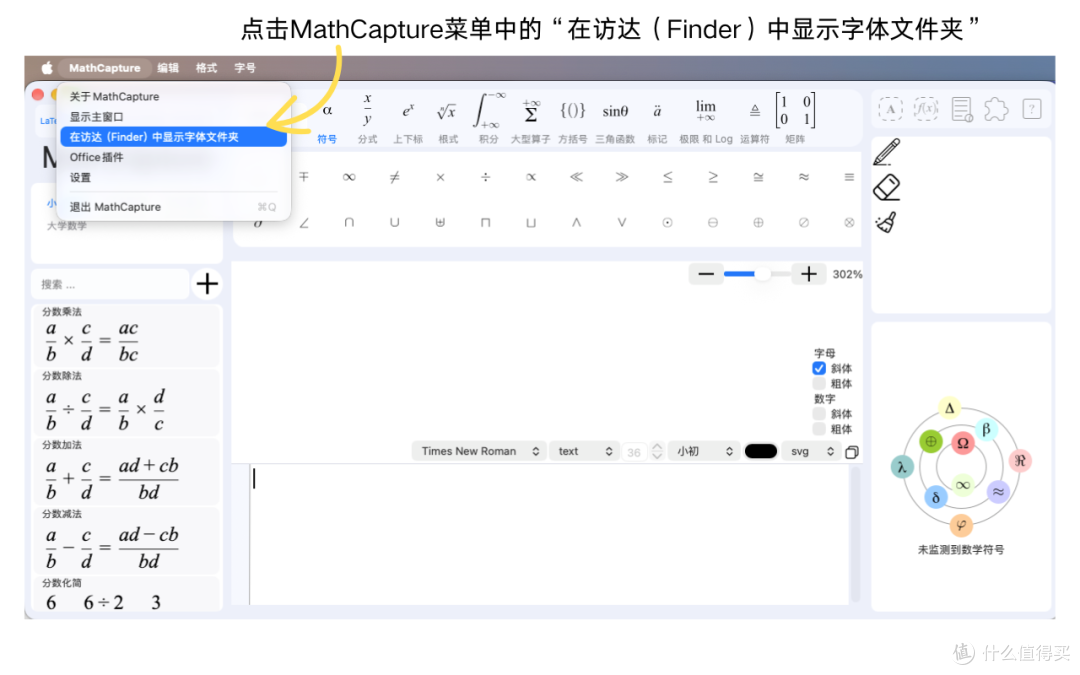
Task: Open the 编辑 menu
Action: [x=167, y=68]
